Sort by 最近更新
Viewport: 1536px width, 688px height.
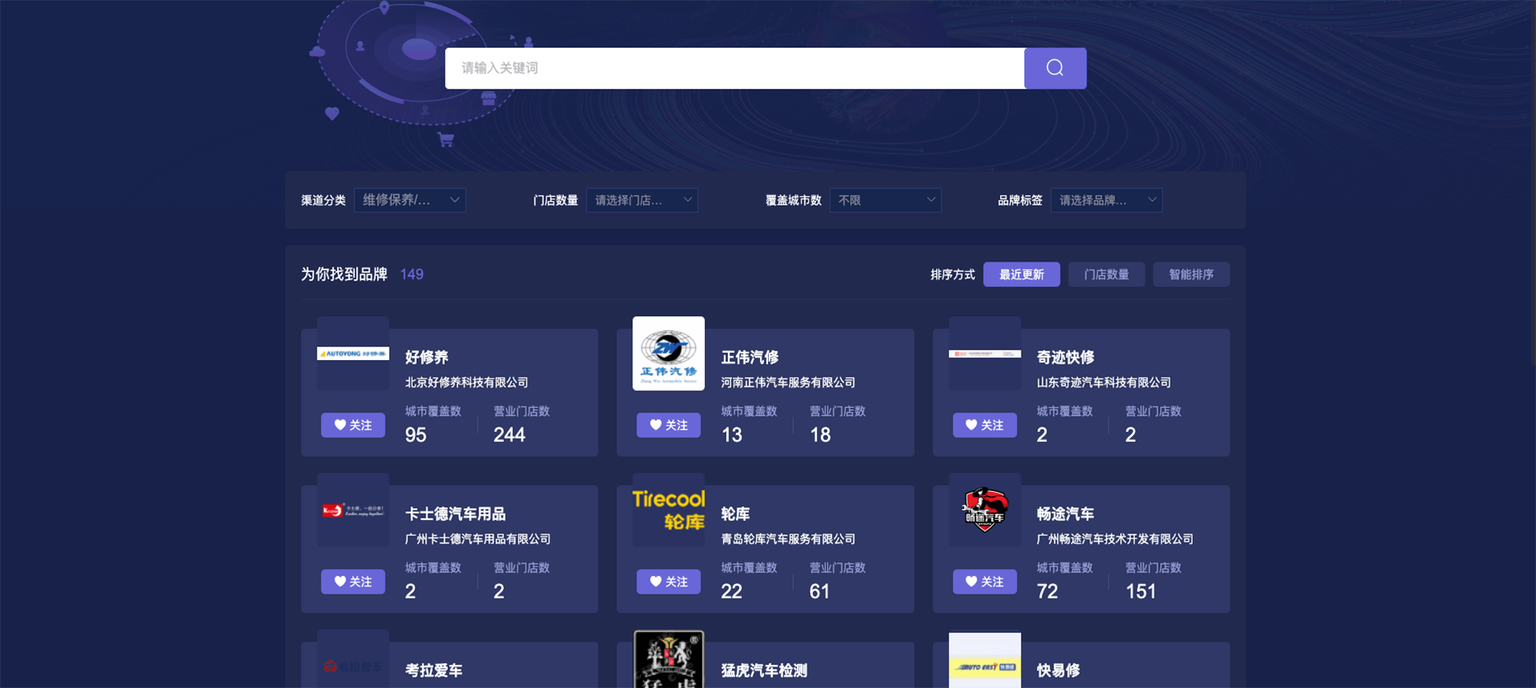coord(1022,274)
